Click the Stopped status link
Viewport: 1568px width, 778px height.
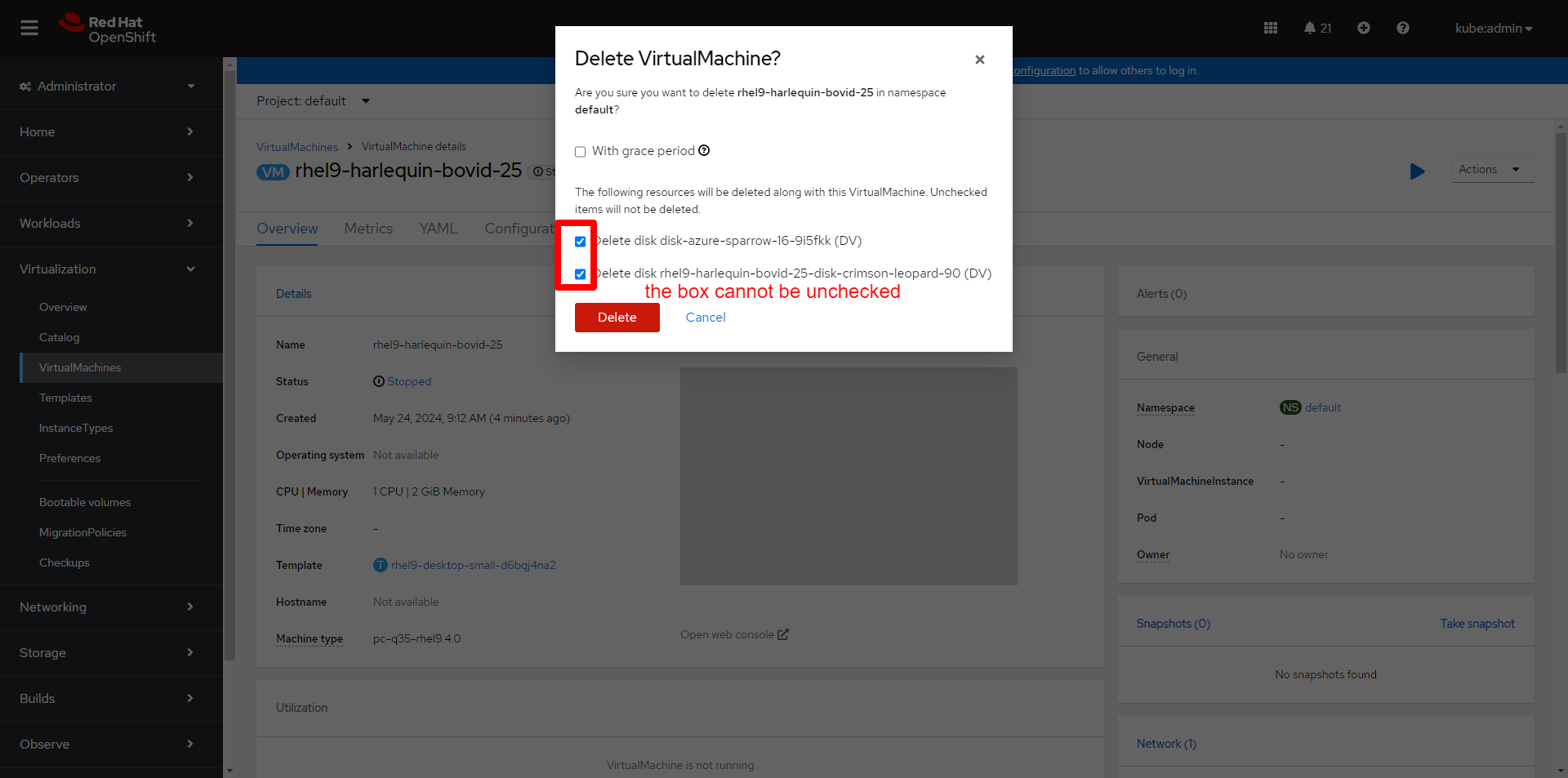(x=409, y=381)
